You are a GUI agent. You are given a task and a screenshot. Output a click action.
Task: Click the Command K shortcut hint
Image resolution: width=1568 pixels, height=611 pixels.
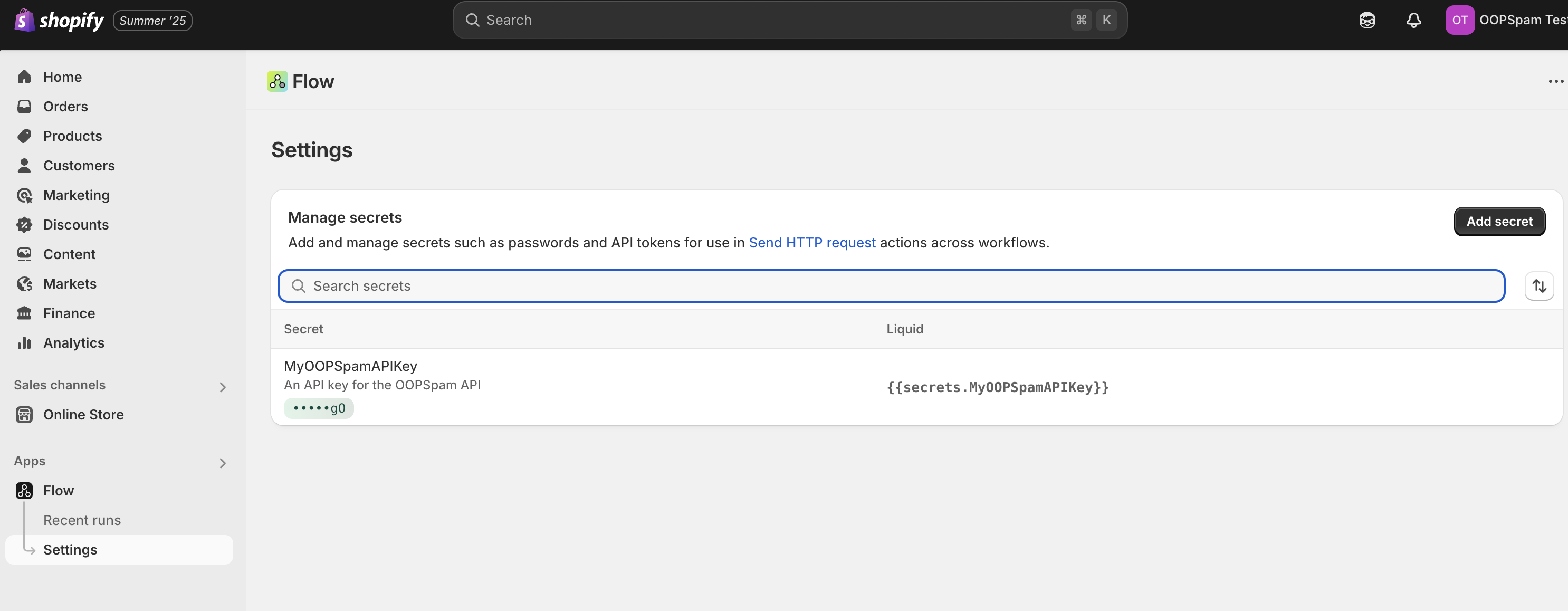1094,20
